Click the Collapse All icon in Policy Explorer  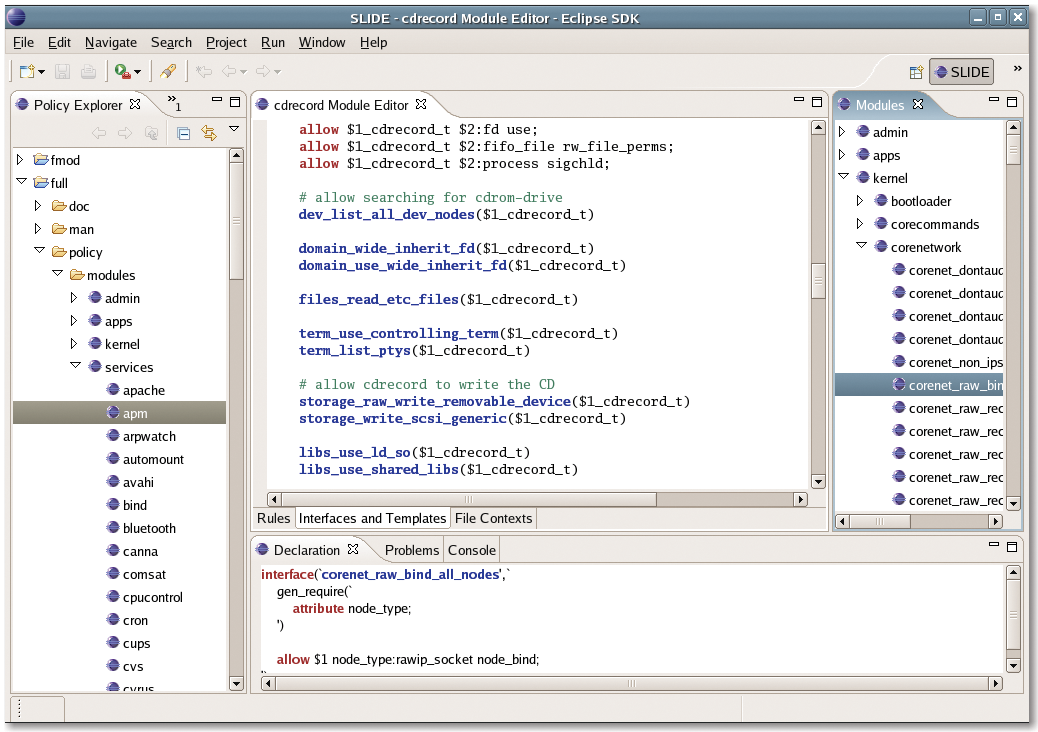[x=184, y=133]
